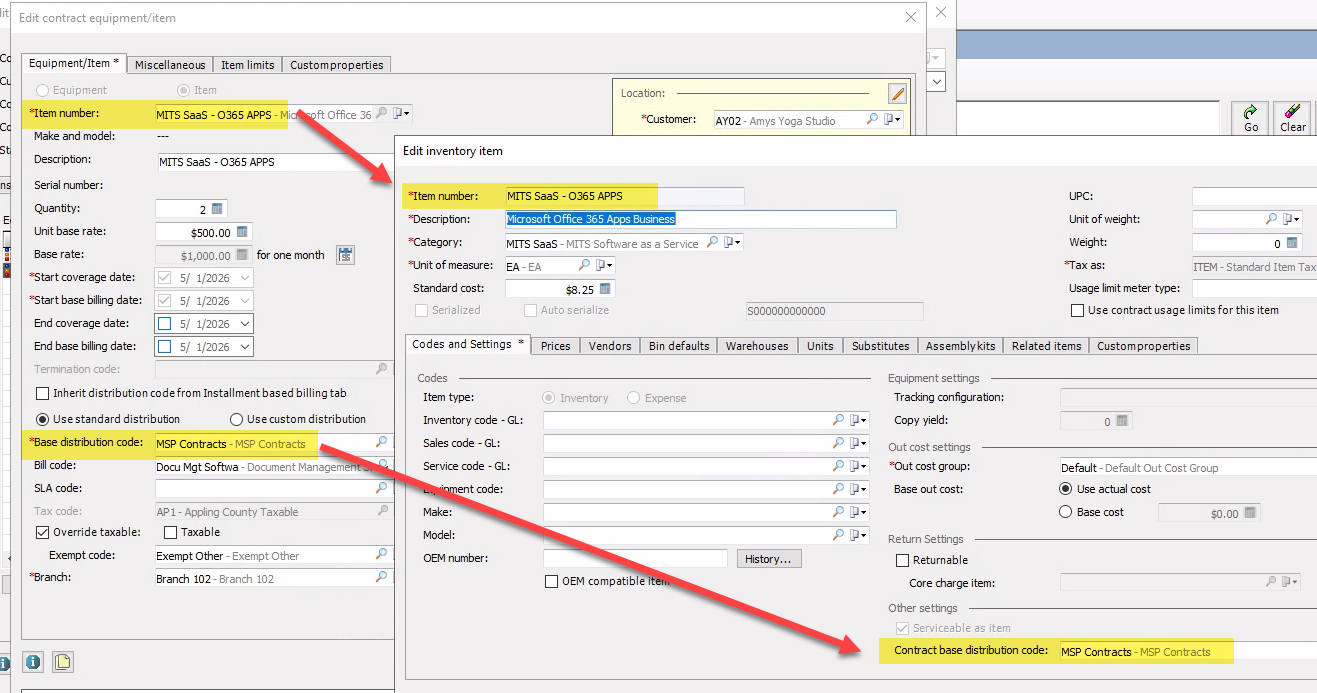The height and width of the screenshot is (693, 1317).
Task: Enable Use contract usage limits for this item
Action: coord(1077,310)
